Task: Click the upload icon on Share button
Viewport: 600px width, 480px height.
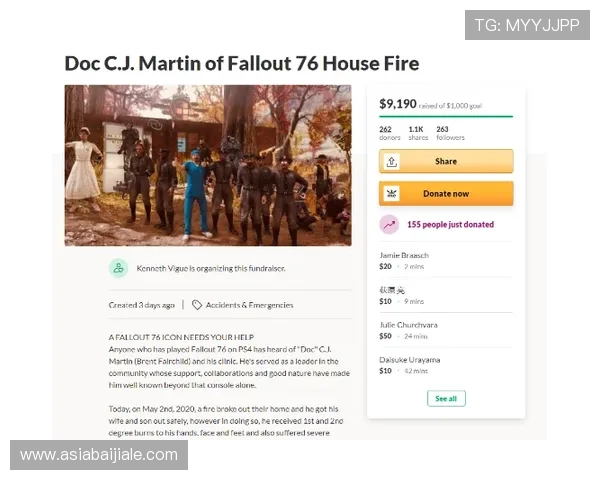Action: pos(391,162)
